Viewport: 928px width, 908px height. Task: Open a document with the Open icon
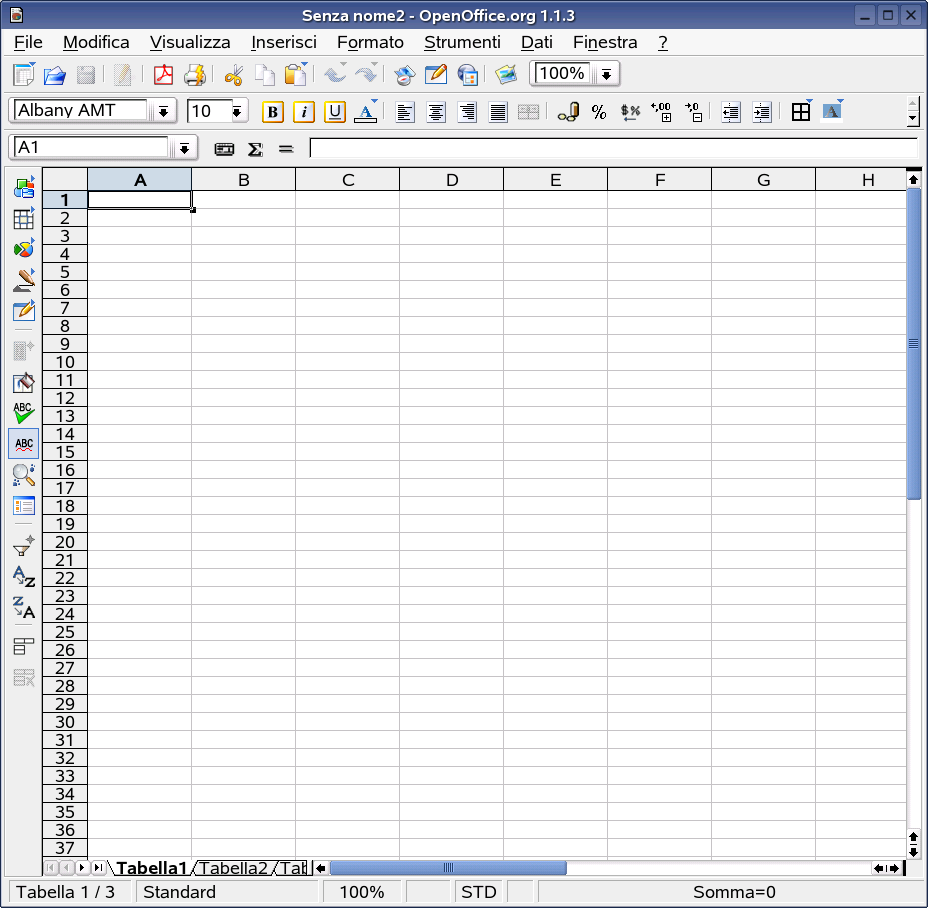[54, 75]
